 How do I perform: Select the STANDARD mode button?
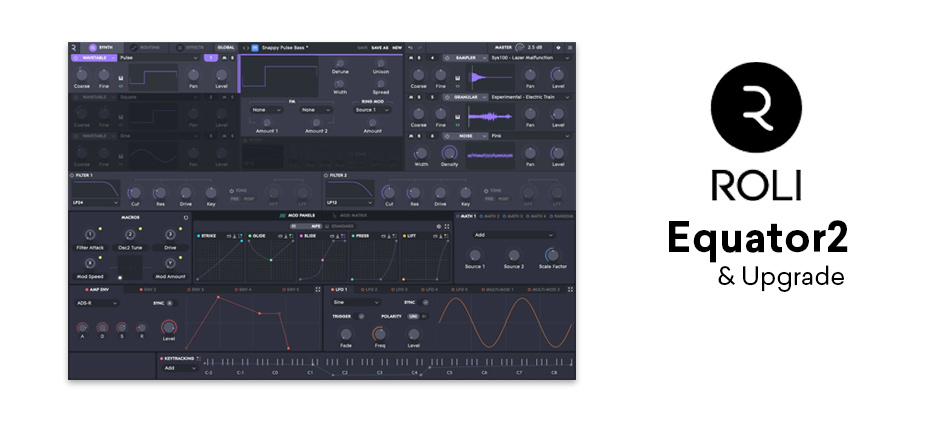coord(339,226)
